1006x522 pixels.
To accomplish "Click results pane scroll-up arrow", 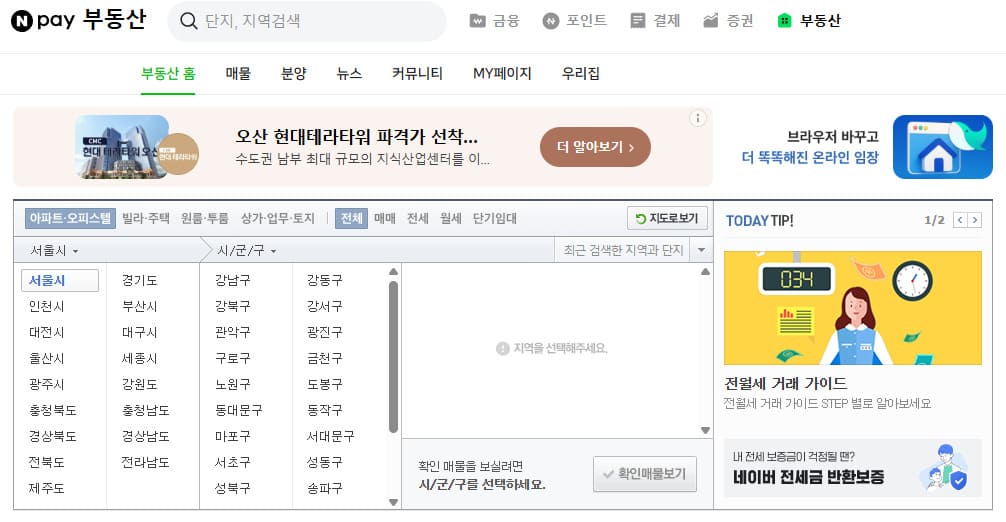I will pyautogui.click(x=705, y=272).
